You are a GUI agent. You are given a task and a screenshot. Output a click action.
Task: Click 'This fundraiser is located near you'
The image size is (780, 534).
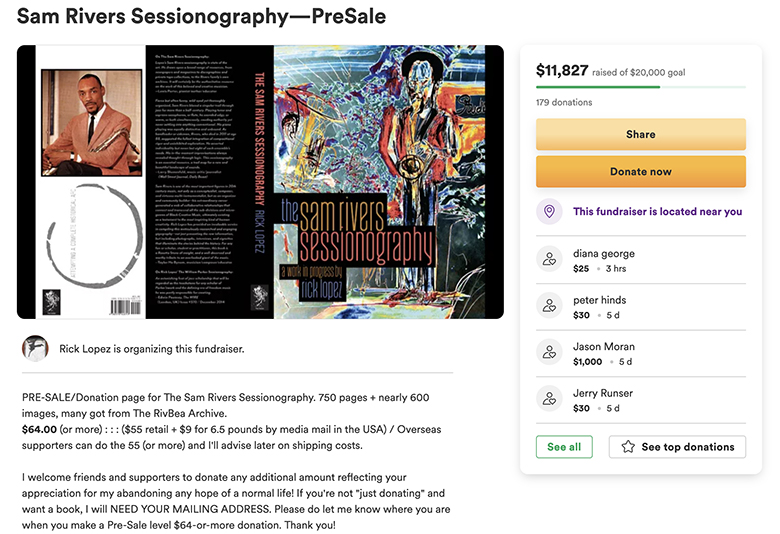pos(657,212)
